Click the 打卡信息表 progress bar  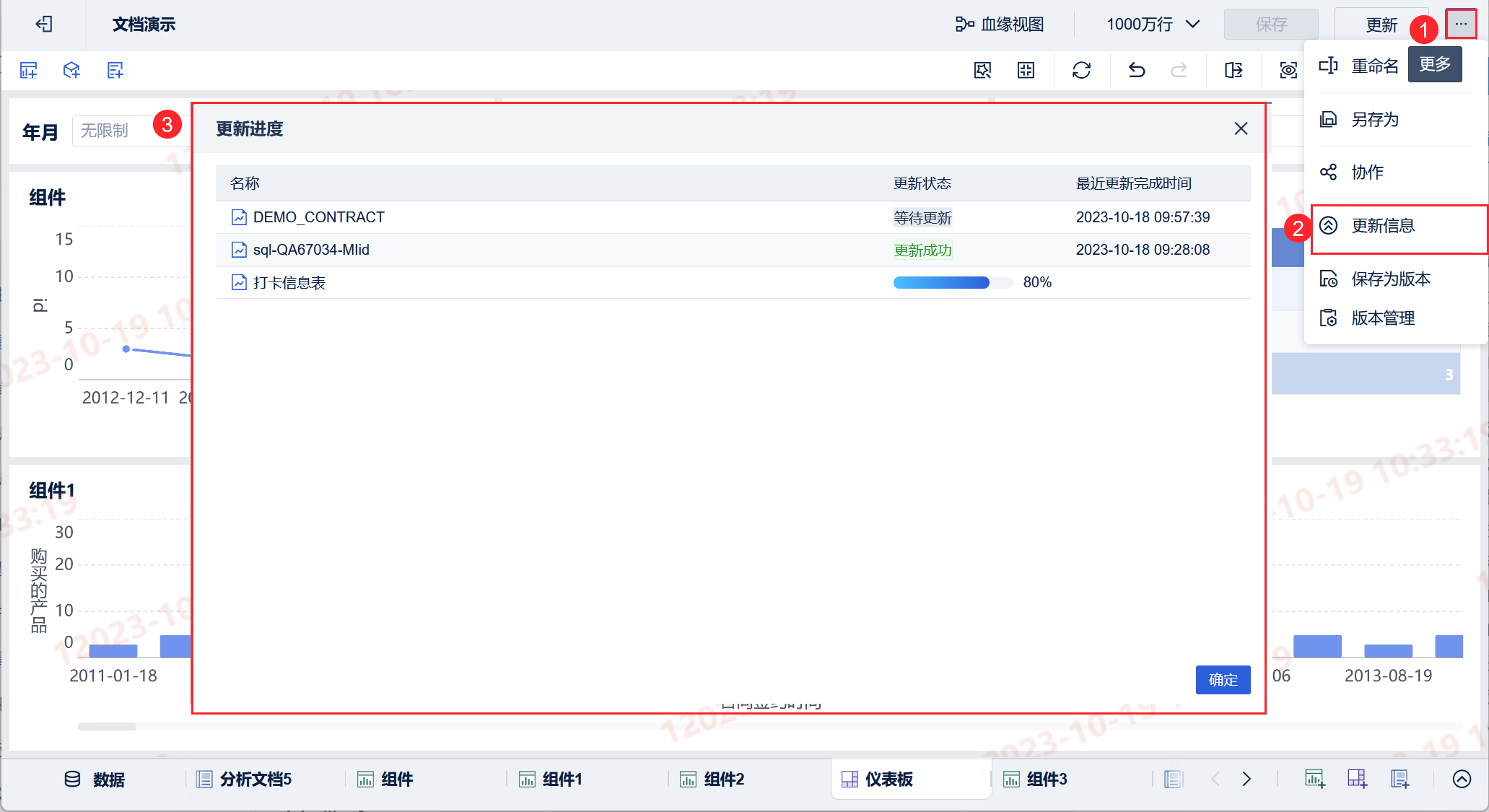[x=952, y=282]
